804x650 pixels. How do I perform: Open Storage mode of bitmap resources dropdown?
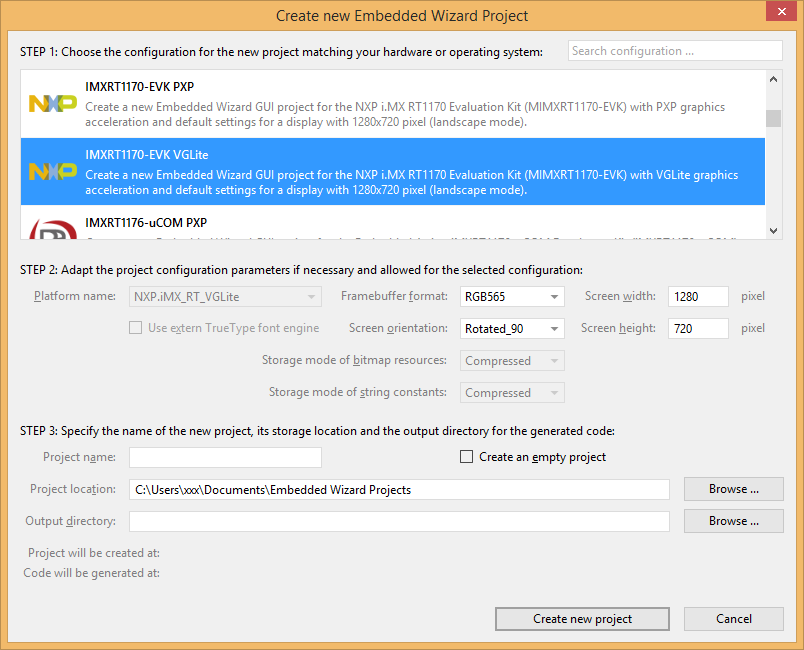click(x=512, y=361)
